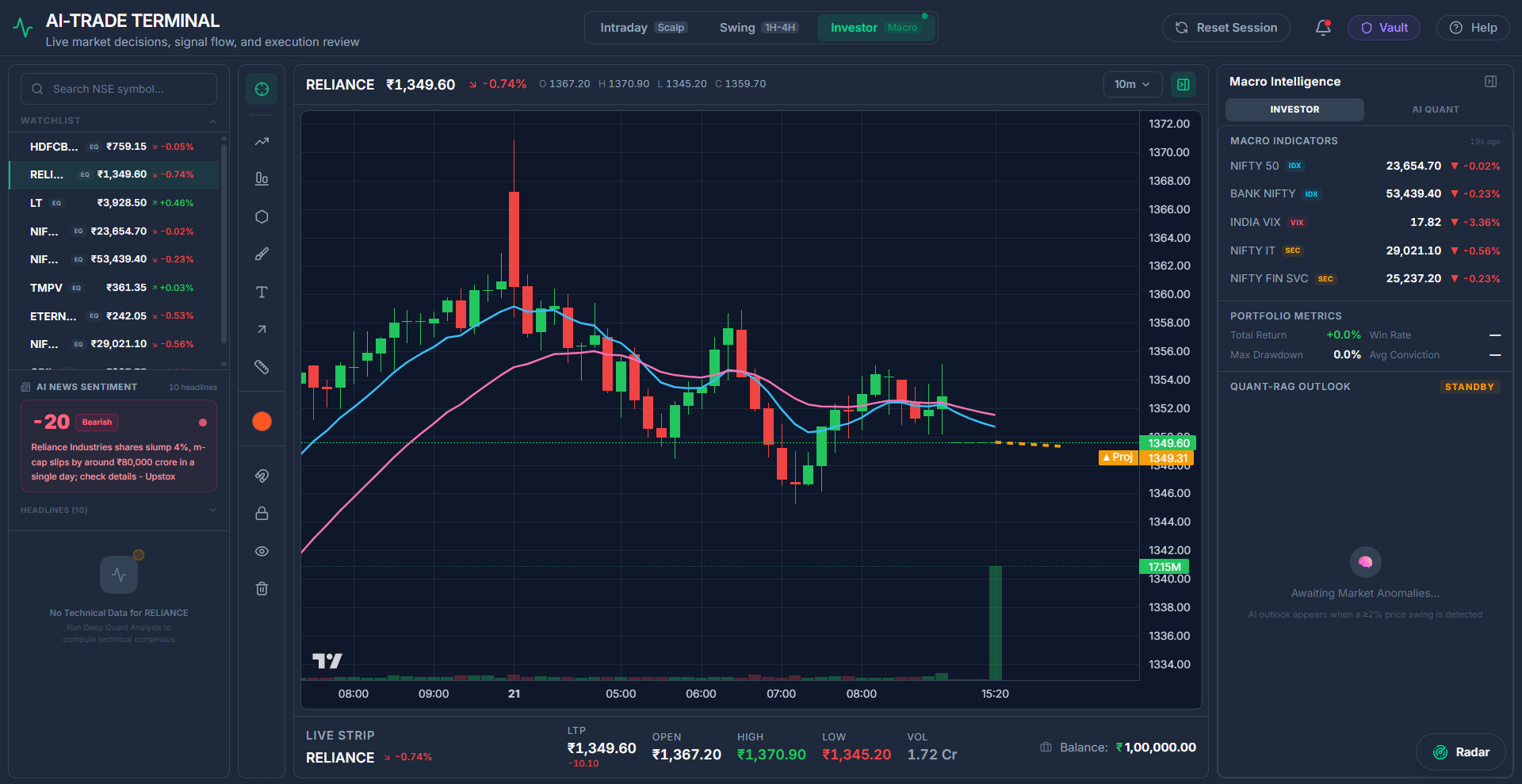Select the text annotation tool
This screenshot has height=784, width=1522.
tap(262, 292)
